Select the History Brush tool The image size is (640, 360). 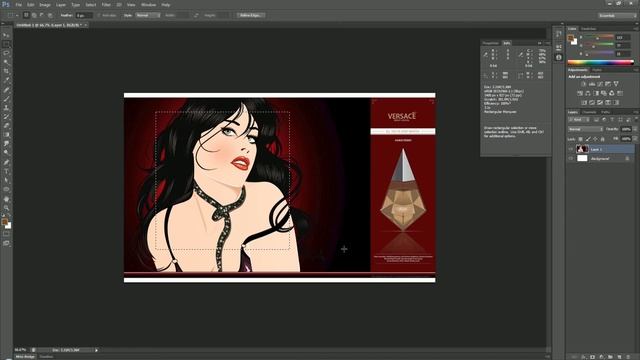point(6,117)
